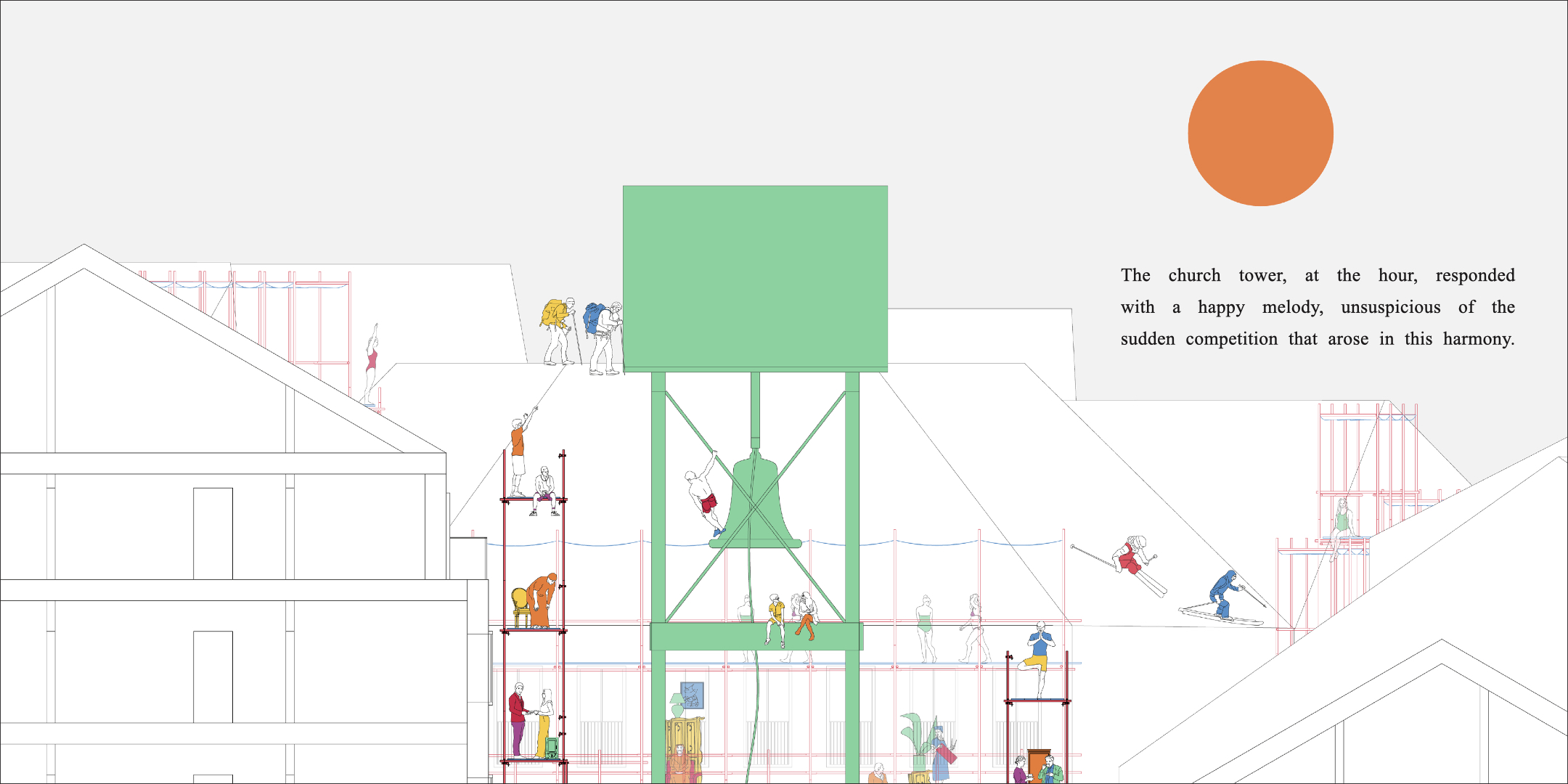Screen dimensions: 1568x784
Task: Click the woman in green seated on right scaffold
Action: coord(1342,523)
